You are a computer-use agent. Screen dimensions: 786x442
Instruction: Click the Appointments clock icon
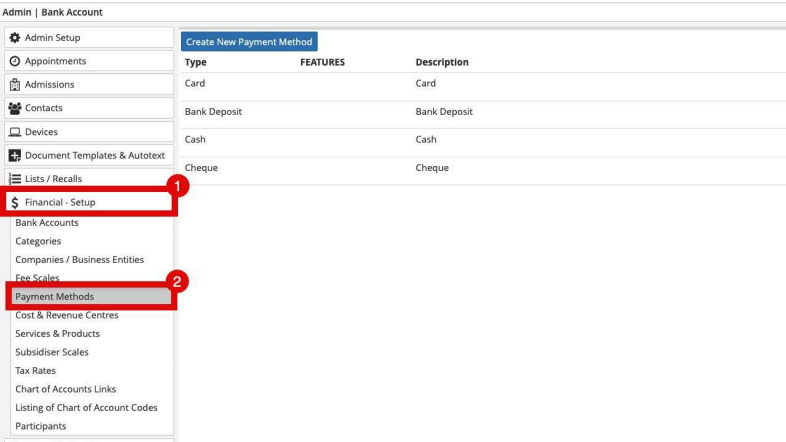[x=15, y=61]
